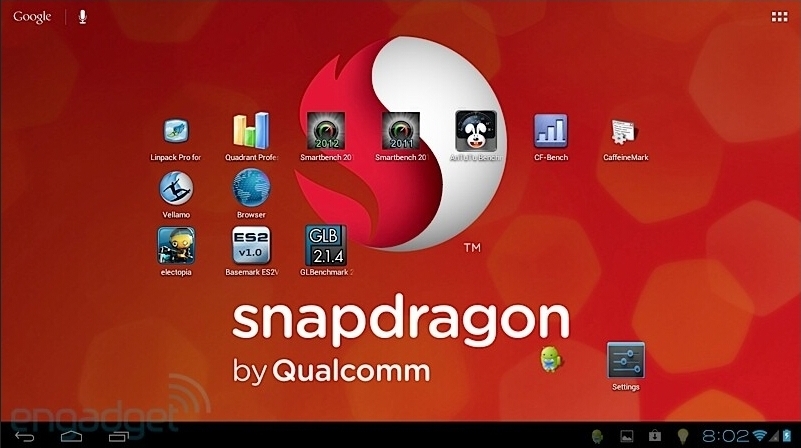Open the Linpack Pro app
801x448 pixels.
click(x=176, y=131)
